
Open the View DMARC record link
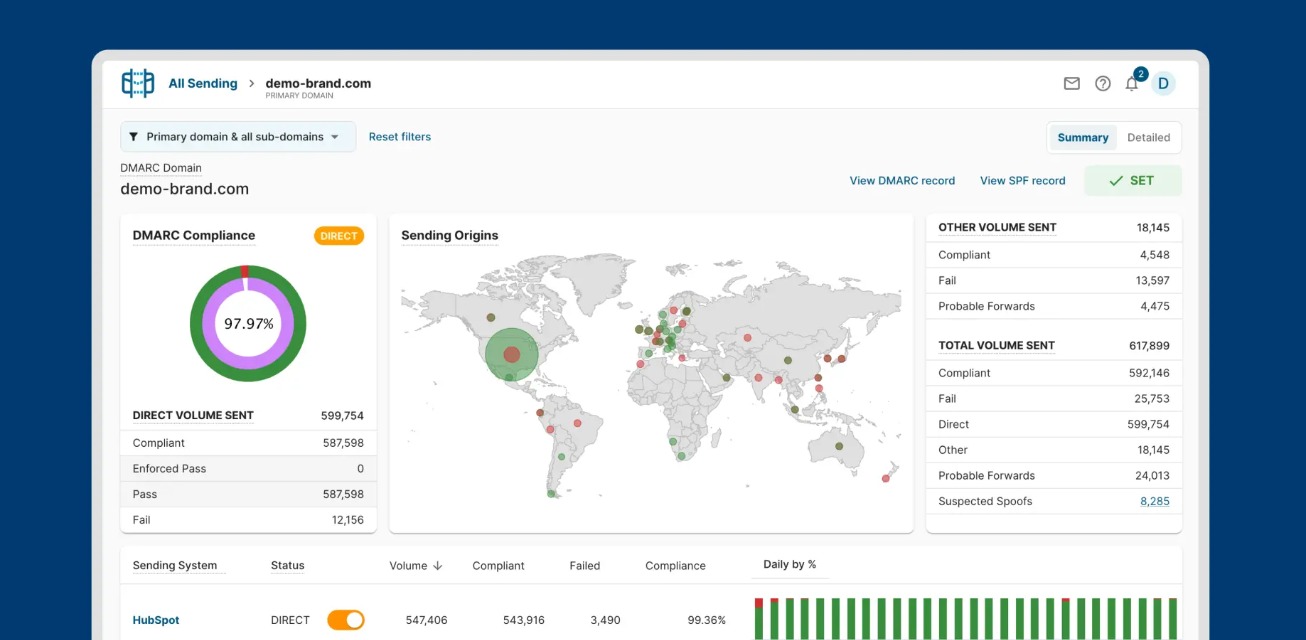(902, 181)
